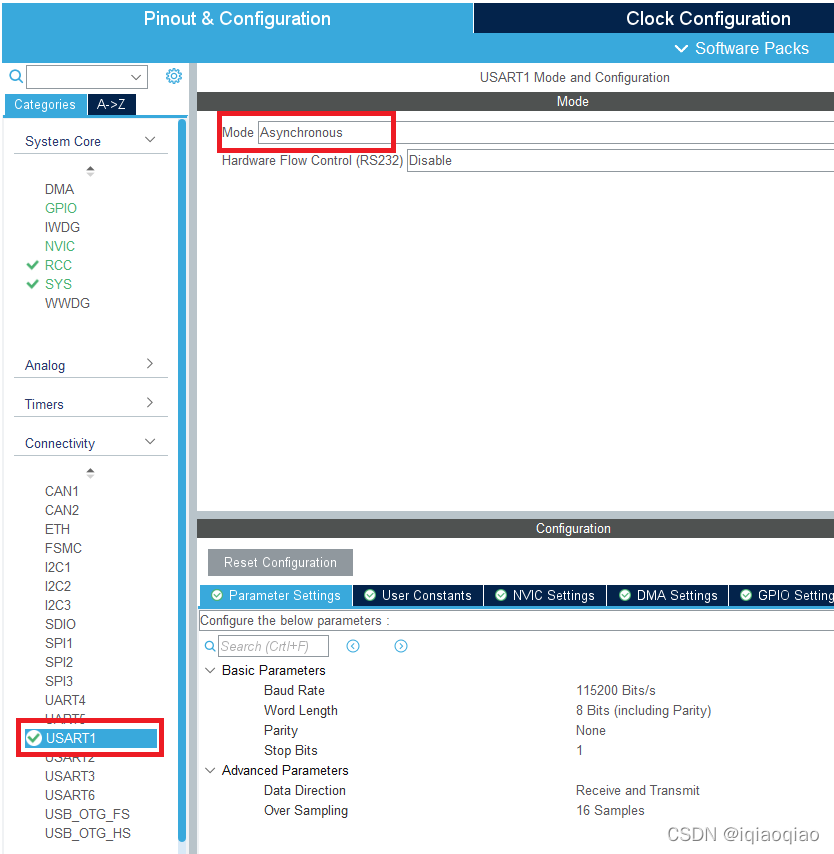Select SYS in System Core

tap(58, 284)
